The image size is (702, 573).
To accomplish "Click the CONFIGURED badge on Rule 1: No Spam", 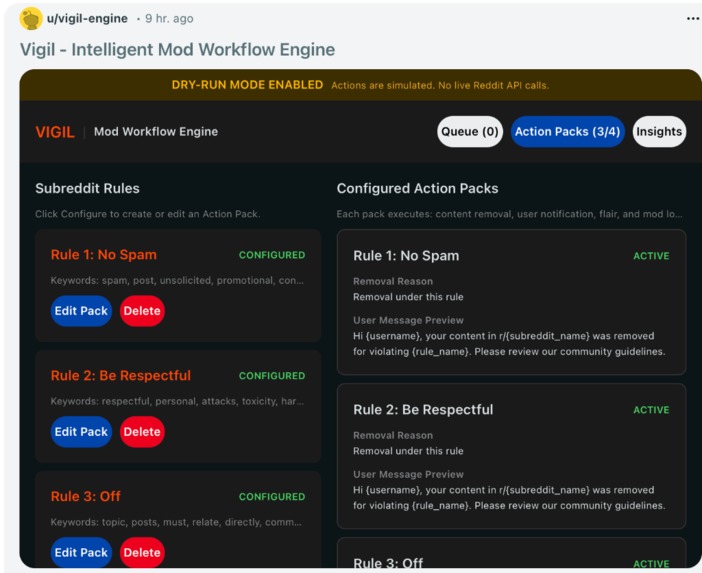I will [272, 255].
